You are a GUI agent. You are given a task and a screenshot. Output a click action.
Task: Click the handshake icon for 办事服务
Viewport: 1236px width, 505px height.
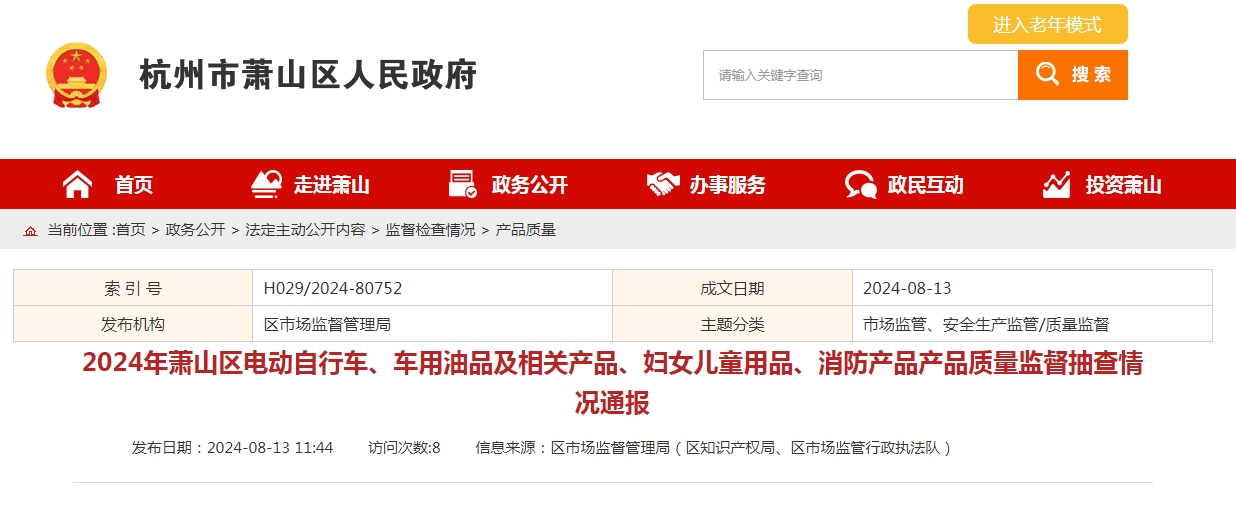tap(663, 184)
